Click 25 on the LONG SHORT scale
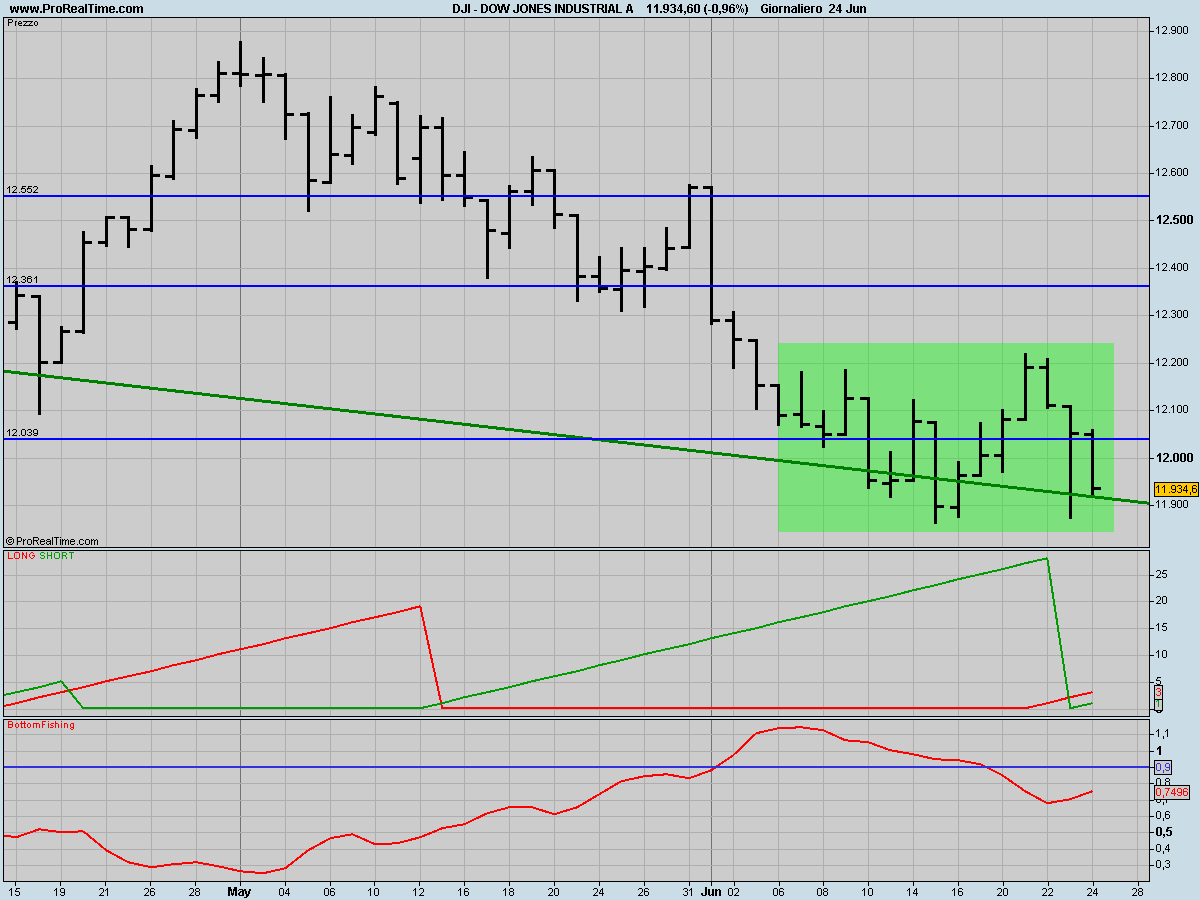The width and height of the screenshot is (1200, 900). click(1161, 575)
